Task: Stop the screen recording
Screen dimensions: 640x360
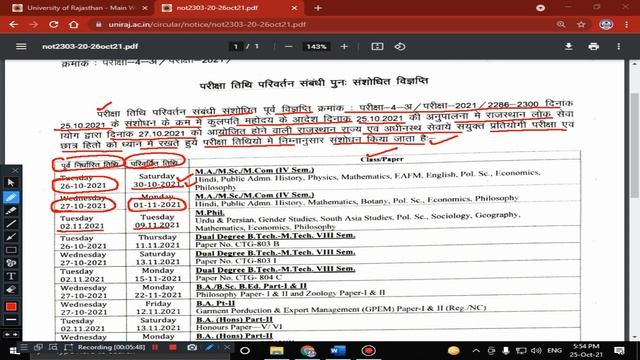Action: click(173, 347)
